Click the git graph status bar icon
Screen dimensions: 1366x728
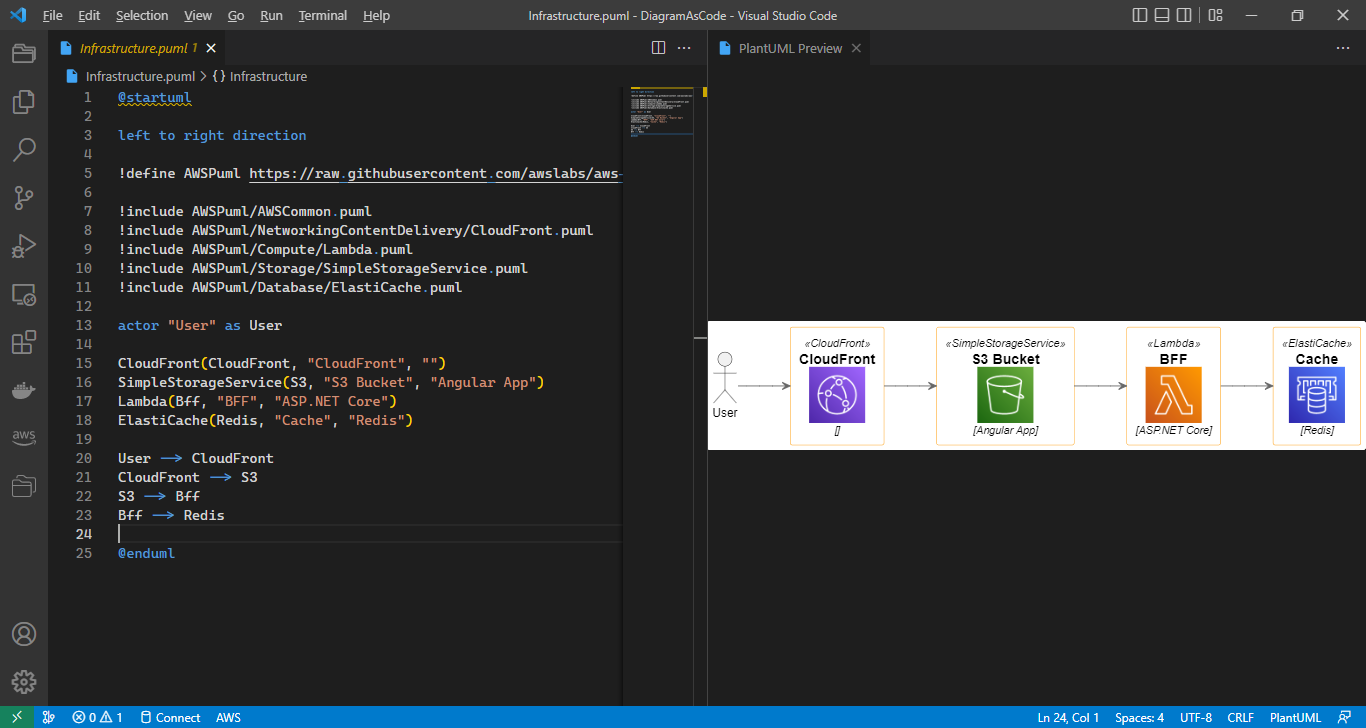[x=49, y=718]
